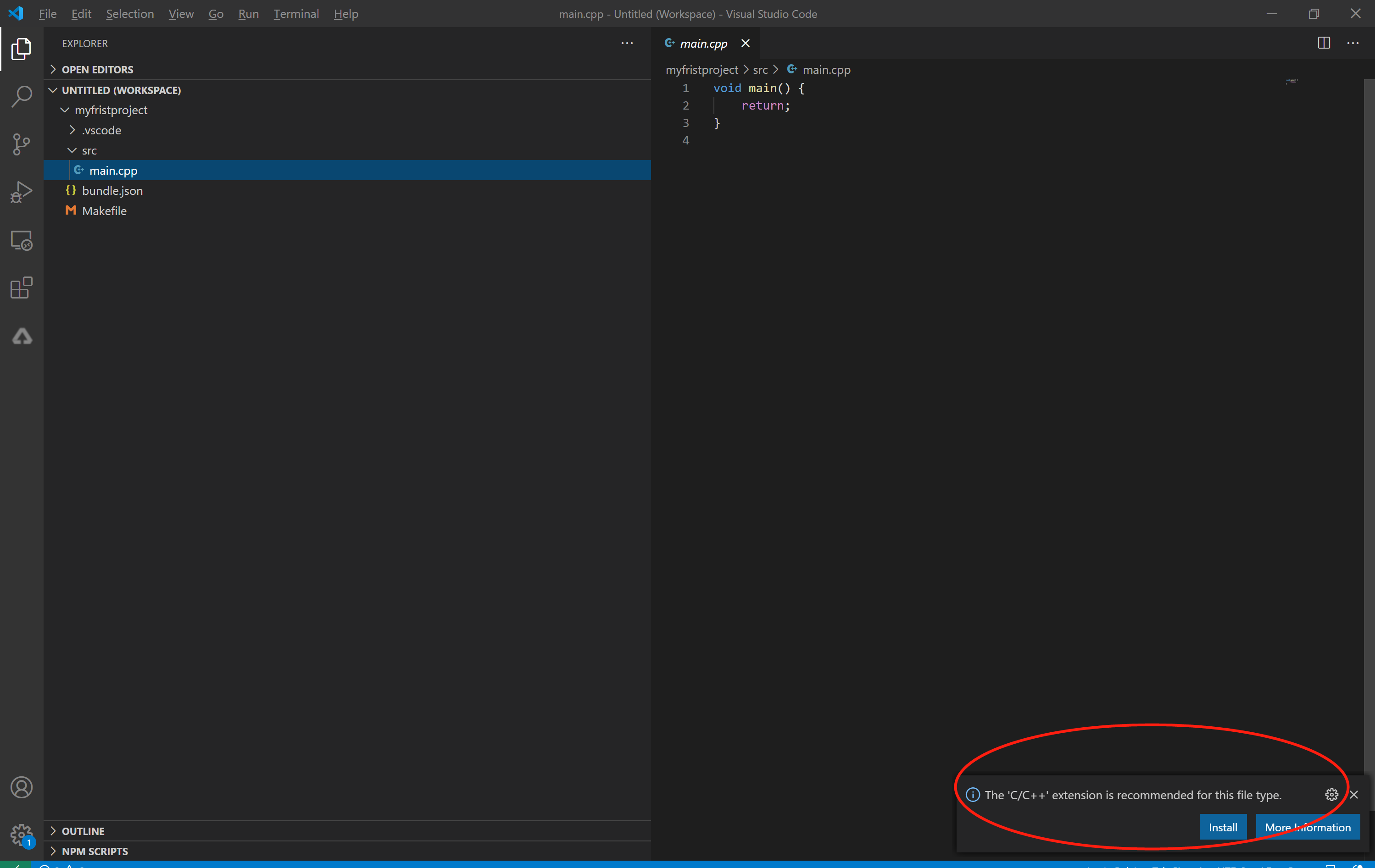
Task: Open the Remote Explorer view
Action: [x=22, y=240]
